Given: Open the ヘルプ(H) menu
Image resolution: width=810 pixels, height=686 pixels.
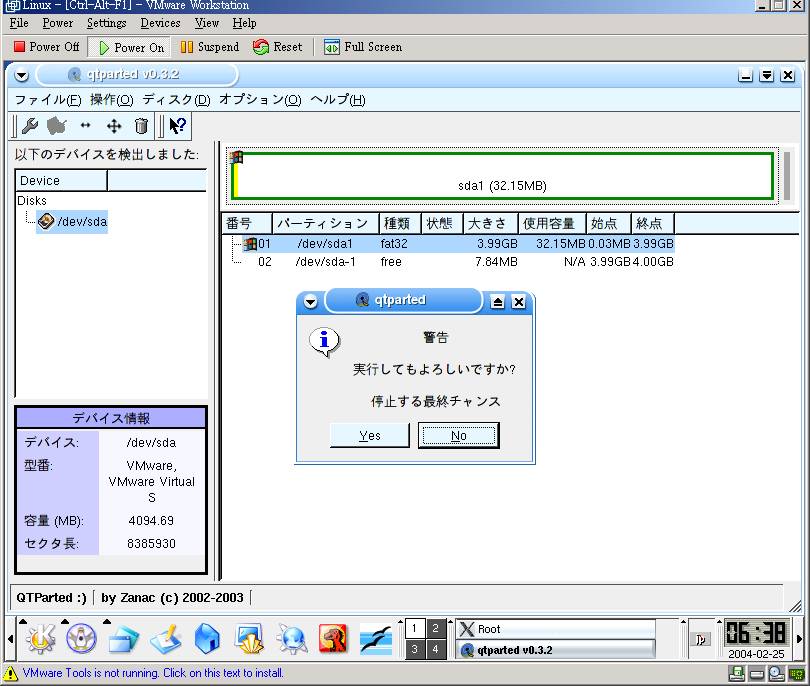Looking at the screenshot, I should click(338, 100).
